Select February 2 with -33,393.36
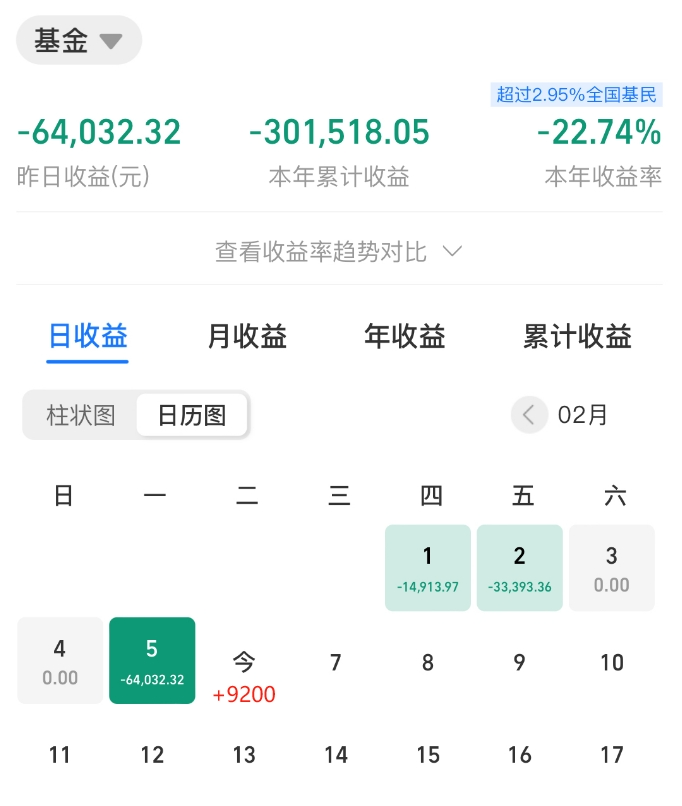 pyautogui.click(x=520, y=568)
